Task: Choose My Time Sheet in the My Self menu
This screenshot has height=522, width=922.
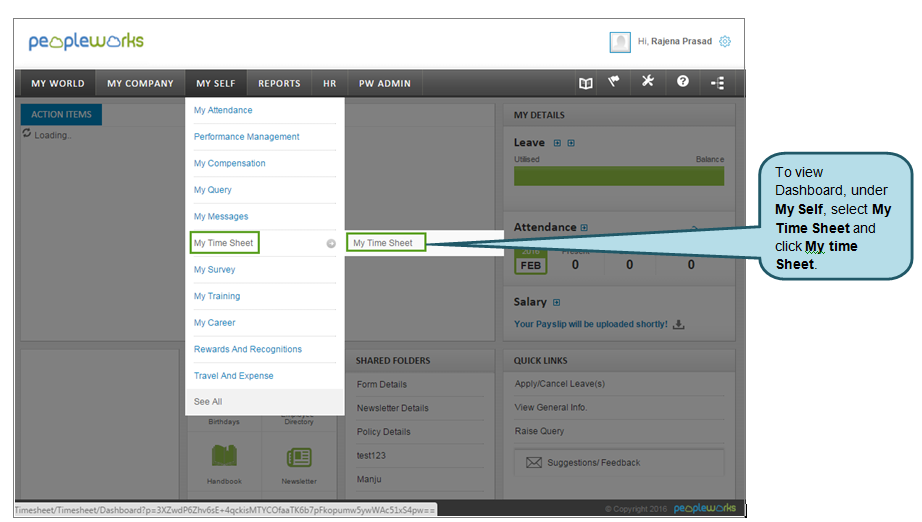Action: tap(223, 243)
